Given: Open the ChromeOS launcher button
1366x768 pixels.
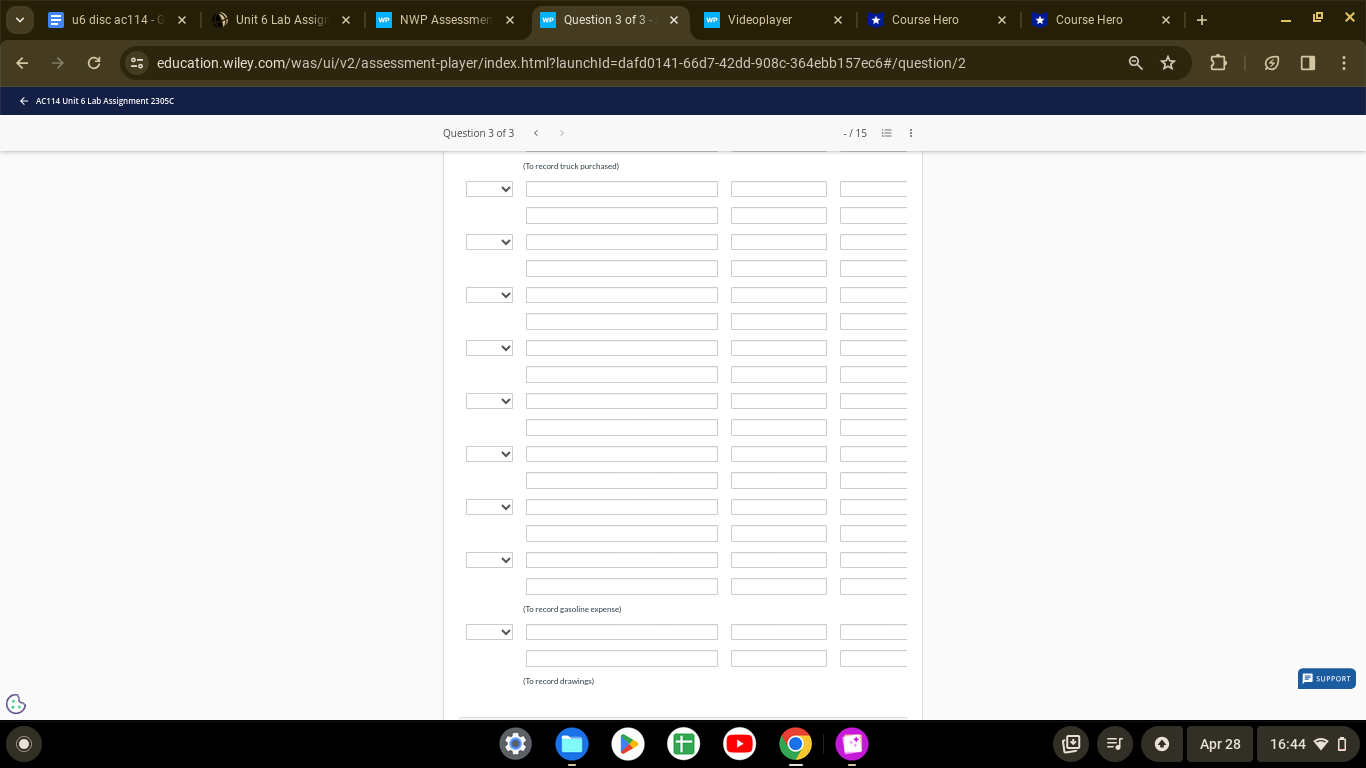Looking at the screenshot, I should click(24, 744).
